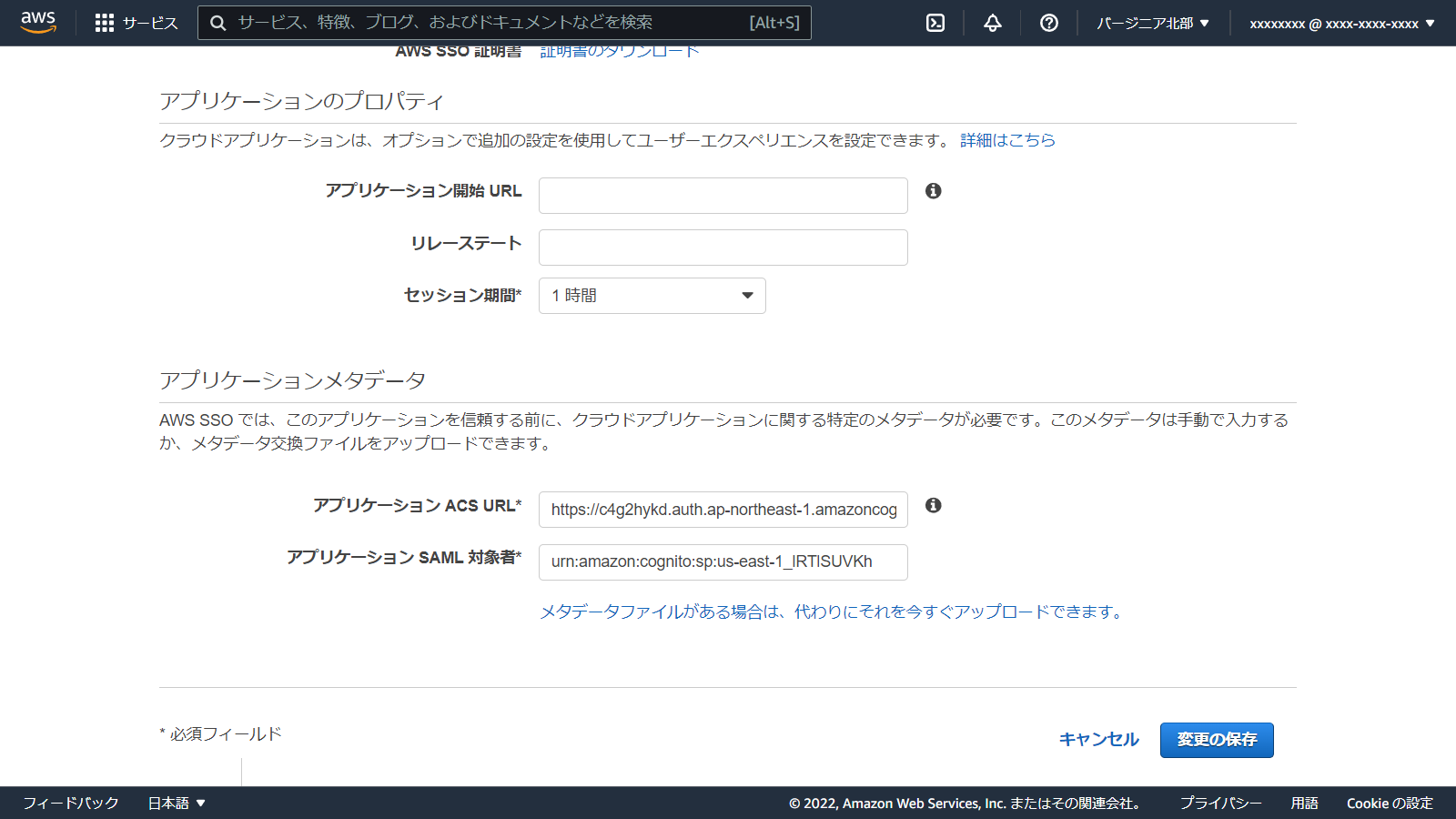Click inside the リレーステート input field
Screen dimensions: 1456x819
pyautogui.click(x=722, y=247)
